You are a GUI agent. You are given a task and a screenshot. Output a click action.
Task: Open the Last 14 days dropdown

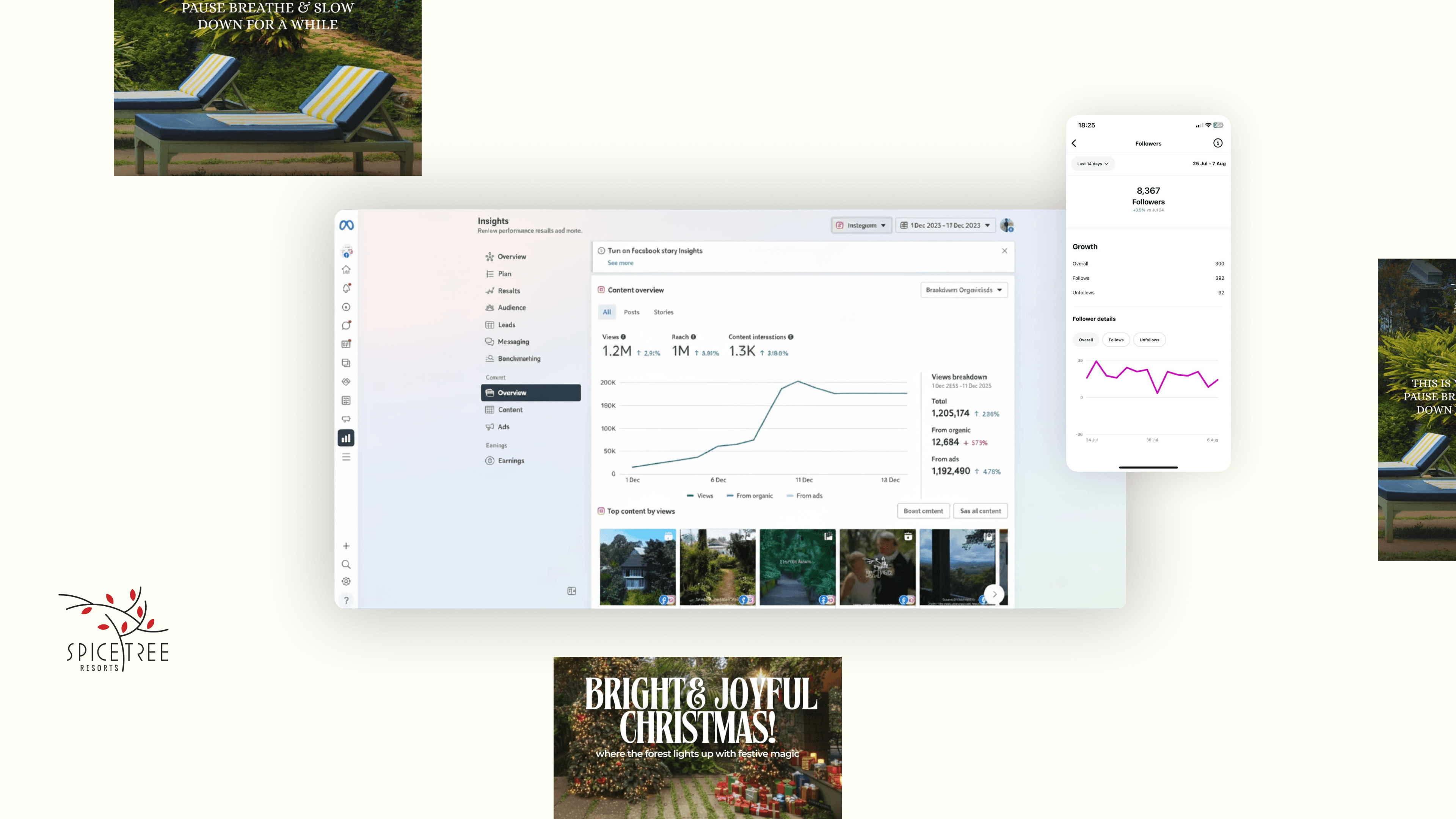[x=1092, y=164]
